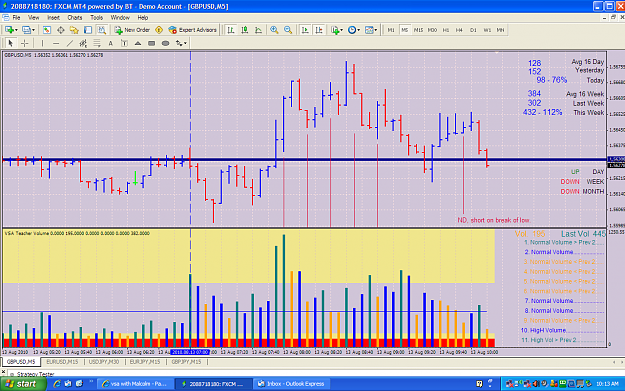Switch to GBPJPY,M15 chart tab
This screenshot has width=625, height=391.
[186, 362]
